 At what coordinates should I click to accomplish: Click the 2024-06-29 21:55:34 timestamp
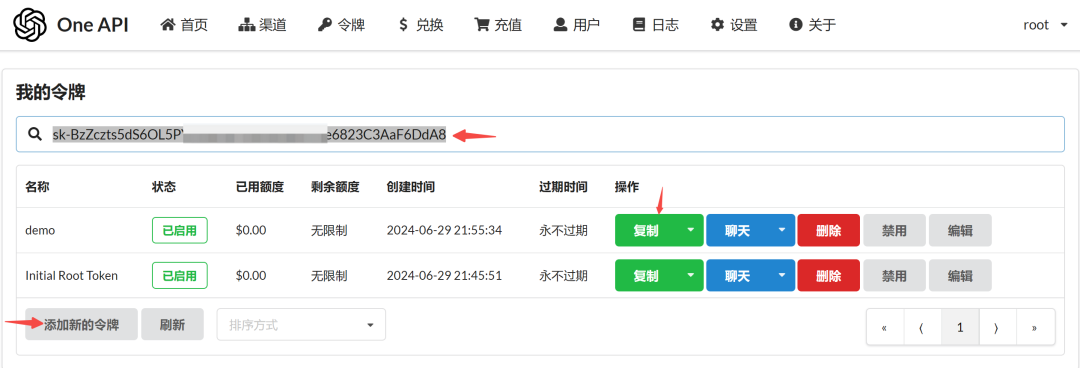(x=444, y=230)
